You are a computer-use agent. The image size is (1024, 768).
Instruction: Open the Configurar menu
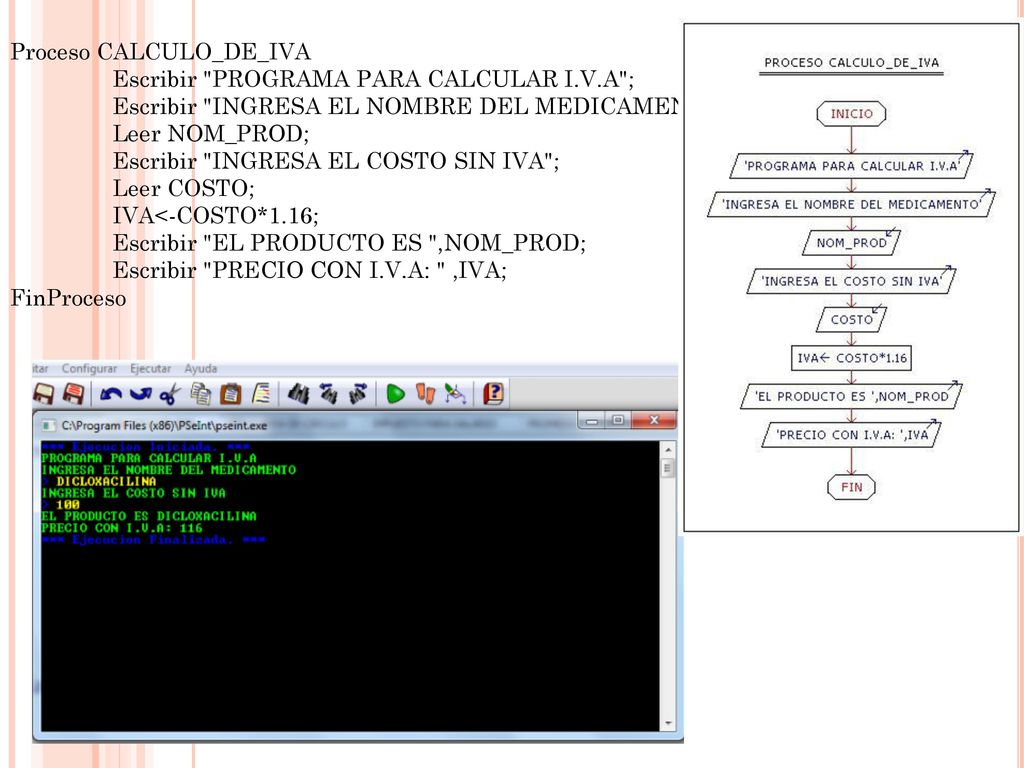tap(89, 368)
